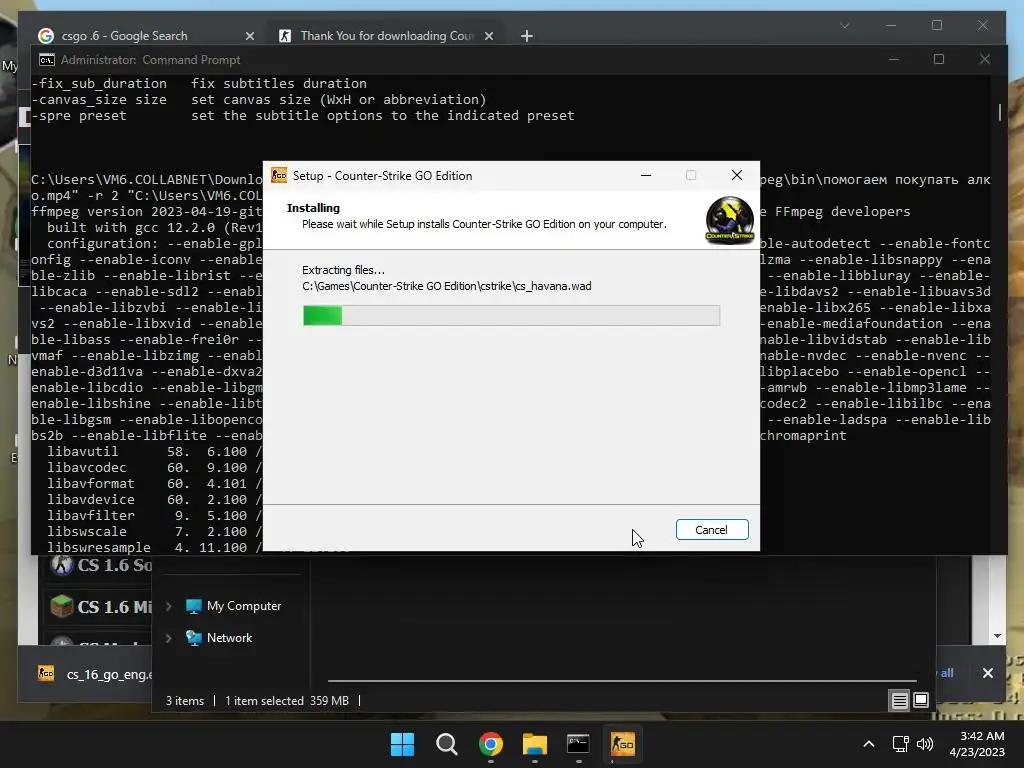This screenshot has height=768, width=1024.
Task: Click the Command Prompt vertical scrollbar thumb
Action: (1000, 112)
